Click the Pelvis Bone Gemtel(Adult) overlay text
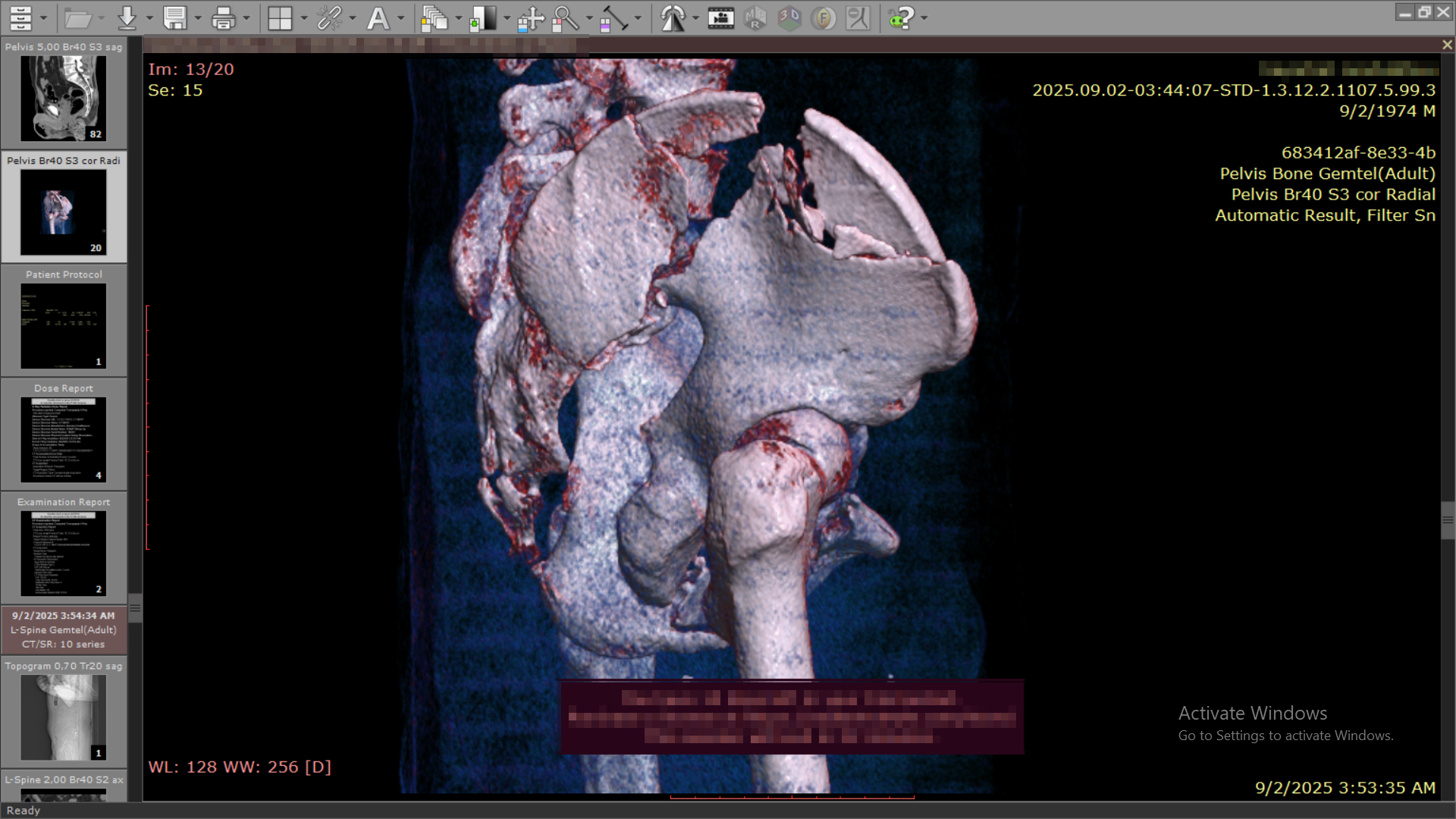Image resolution: width=1456 pixels, height=819 pixels. (x=1327, y=174)
